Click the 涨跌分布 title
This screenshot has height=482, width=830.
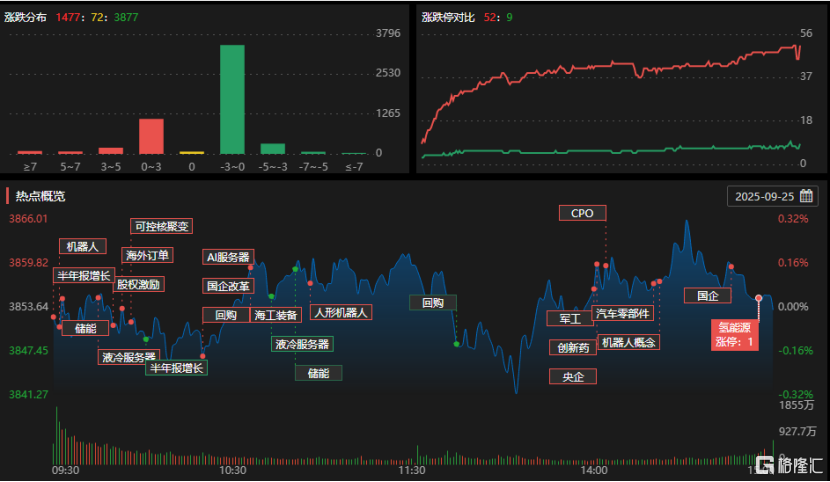[25, 17]
